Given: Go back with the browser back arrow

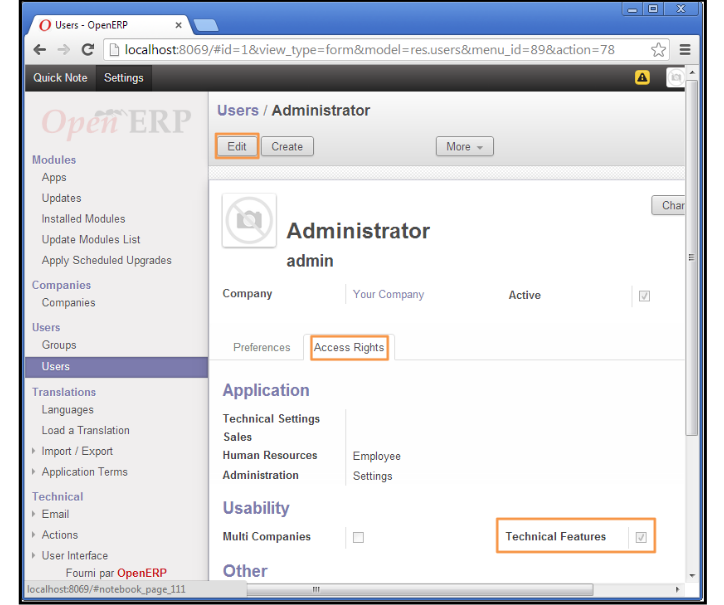Looking at the screenshot, I should 40,49.
